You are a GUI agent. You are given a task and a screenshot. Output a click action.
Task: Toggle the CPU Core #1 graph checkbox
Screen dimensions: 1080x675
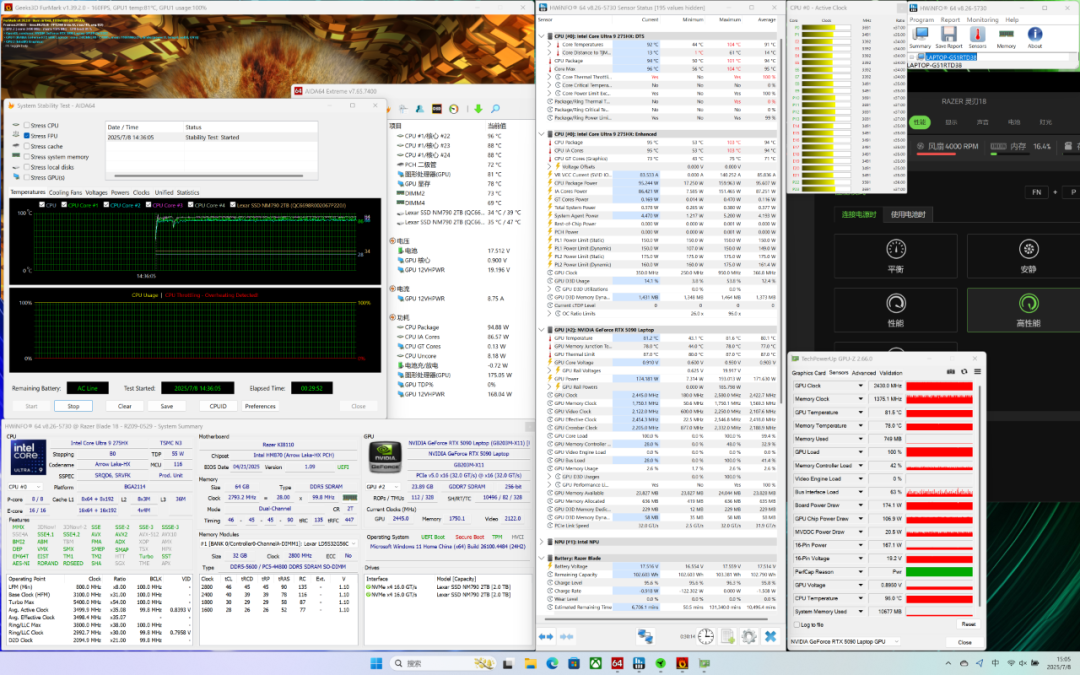[x=64, y=205]
